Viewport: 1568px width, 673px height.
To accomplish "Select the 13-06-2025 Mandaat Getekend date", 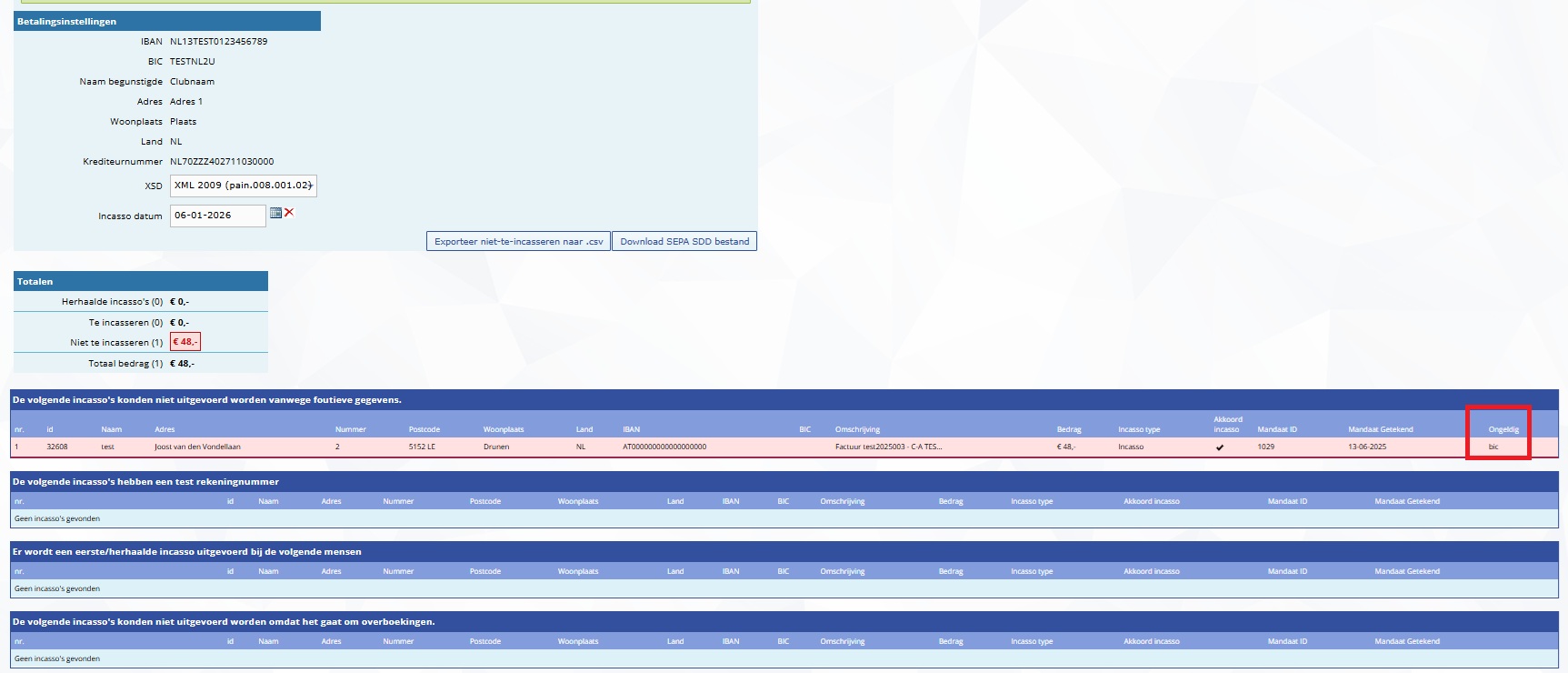I will point(1367,447).
